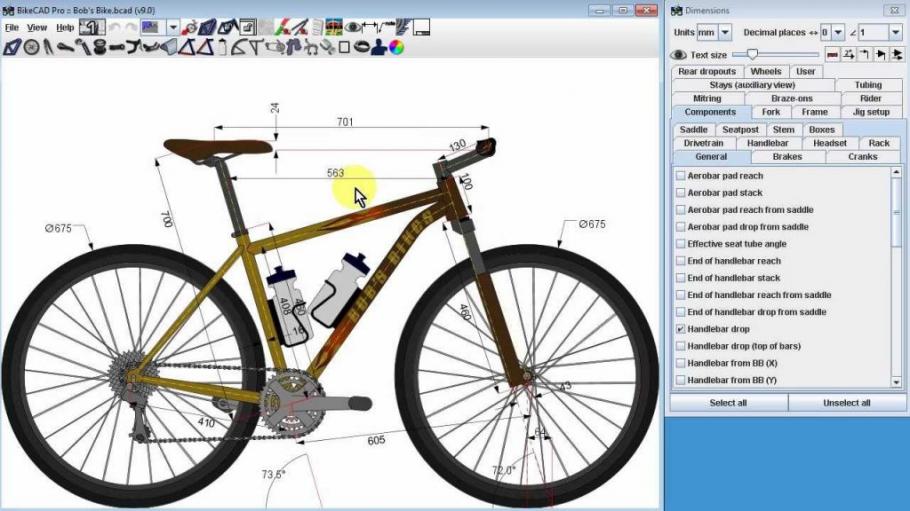
Task: Click the Unselect all button
Action: pyautogui.click(x=847, y=403)
